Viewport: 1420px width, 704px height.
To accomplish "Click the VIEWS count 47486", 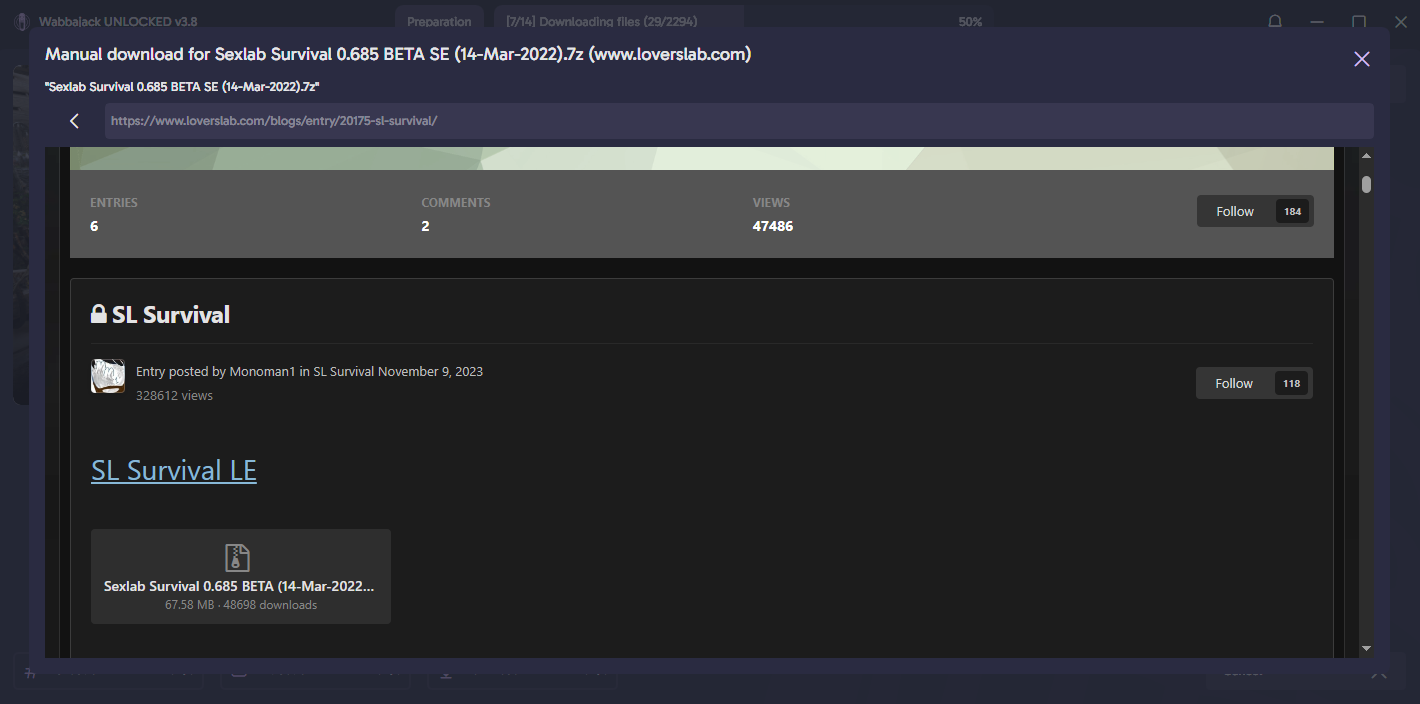I will [773, 226].
